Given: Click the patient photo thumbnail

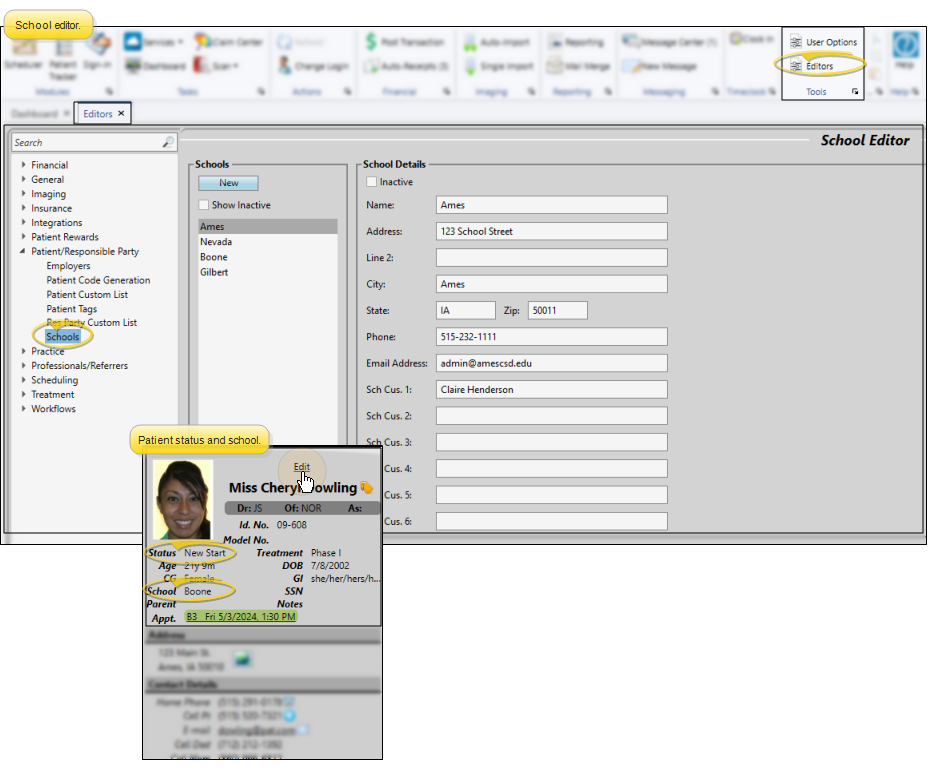Looking at the screenshot, I should (183, 499).
